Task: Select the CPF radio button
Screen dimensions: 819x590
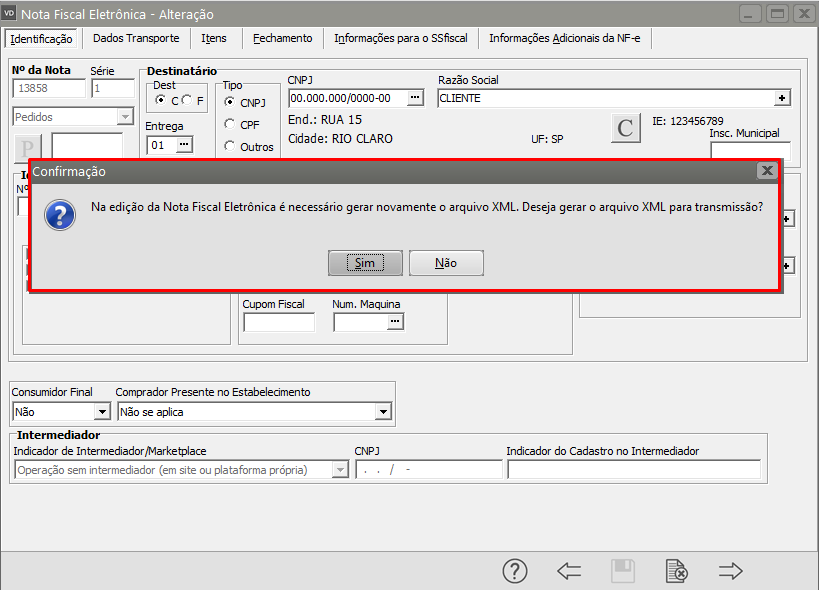Action: (x=231, y=124)
